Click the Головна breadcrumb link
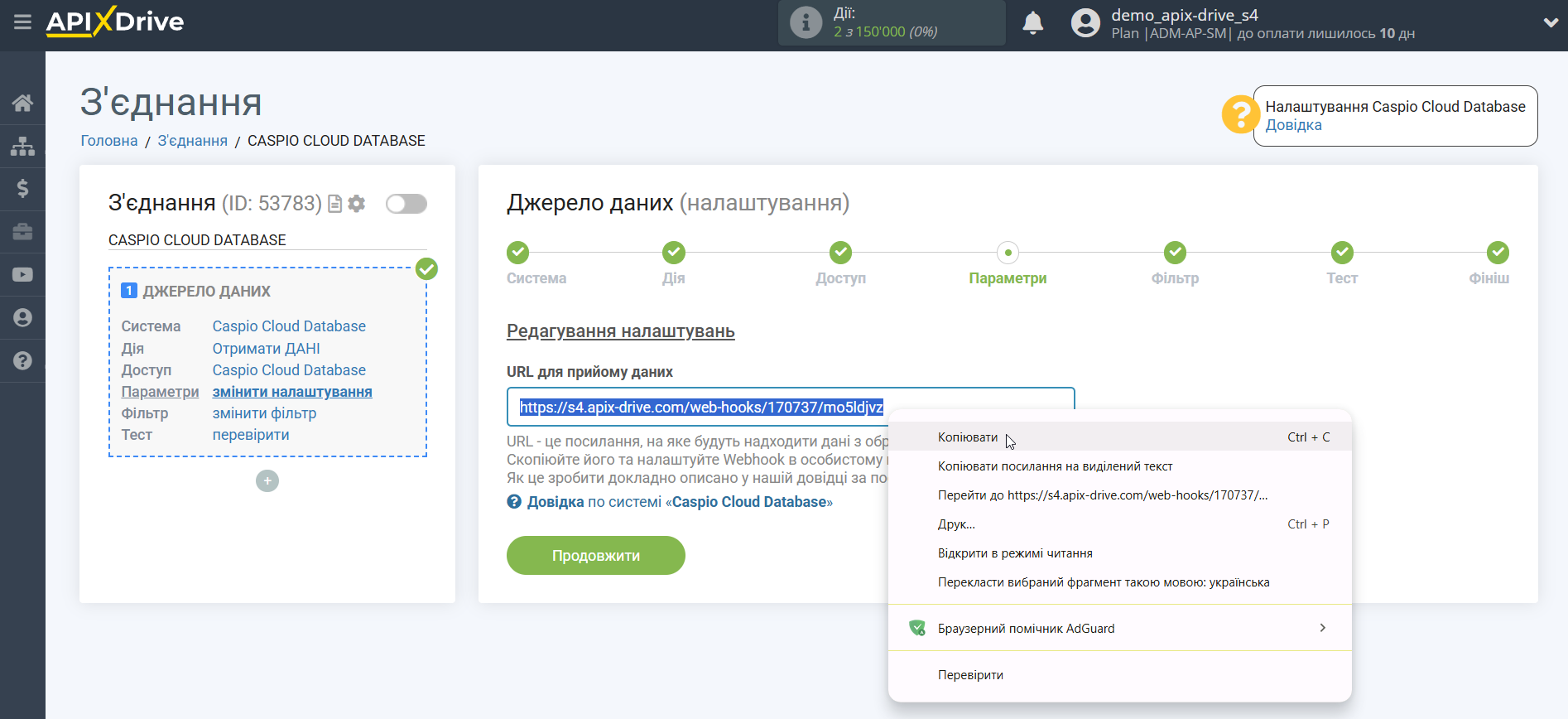The width and height of the screenshot is (1568, 719). (109, 141)
